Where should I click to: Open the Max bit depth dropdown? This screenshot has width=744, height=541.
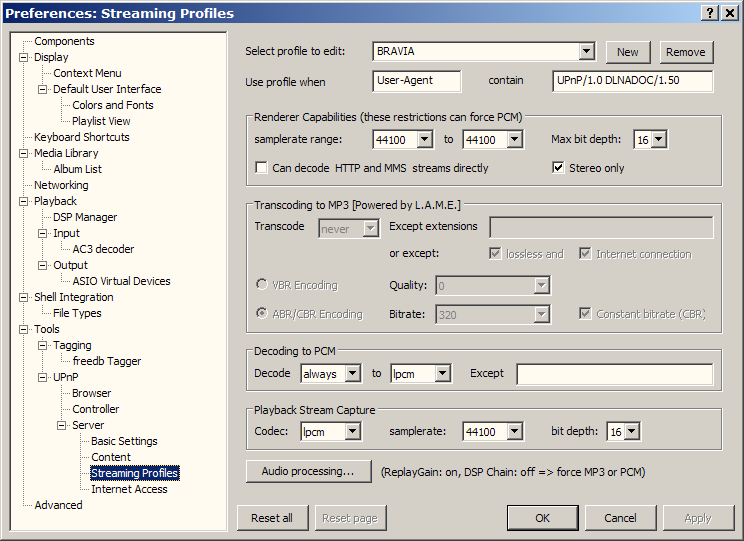pyautogui.click(x=658, y=140)
